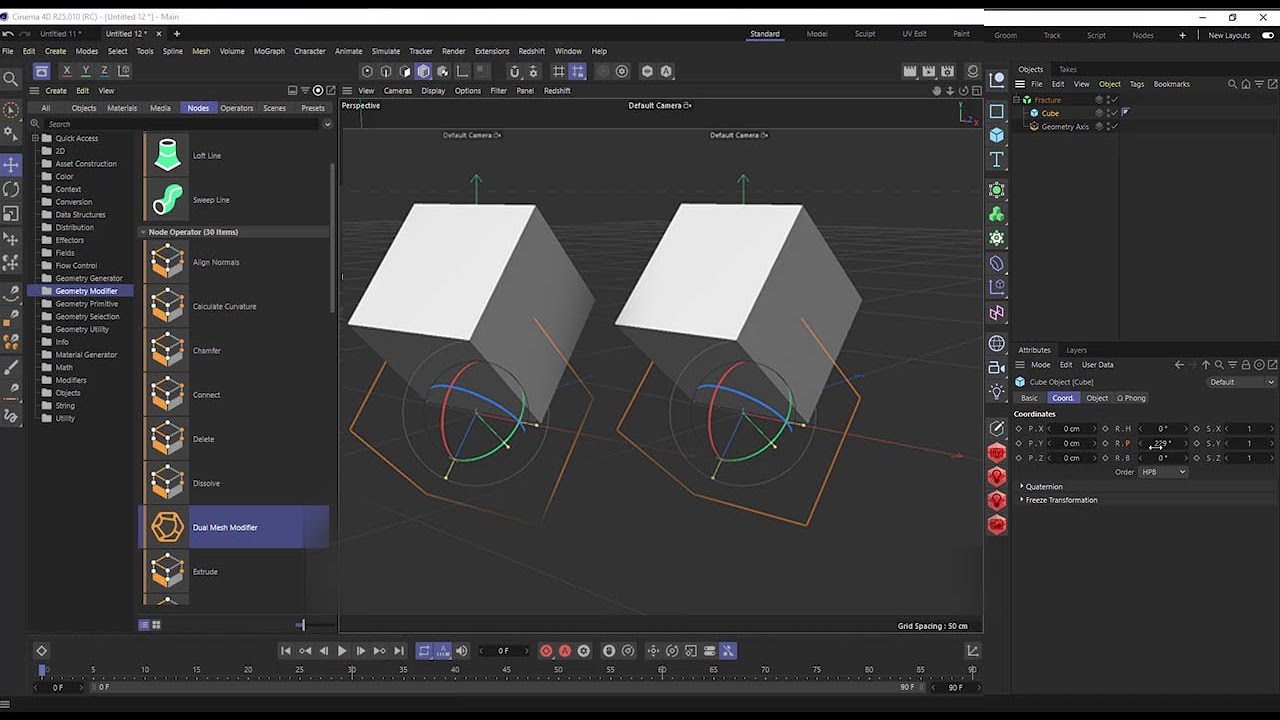Image resolution: width=1280 pixels, height=720 pixels.
Task: Toggle Z axis lock
Action: pyautogui.click(x=104, y=71)
